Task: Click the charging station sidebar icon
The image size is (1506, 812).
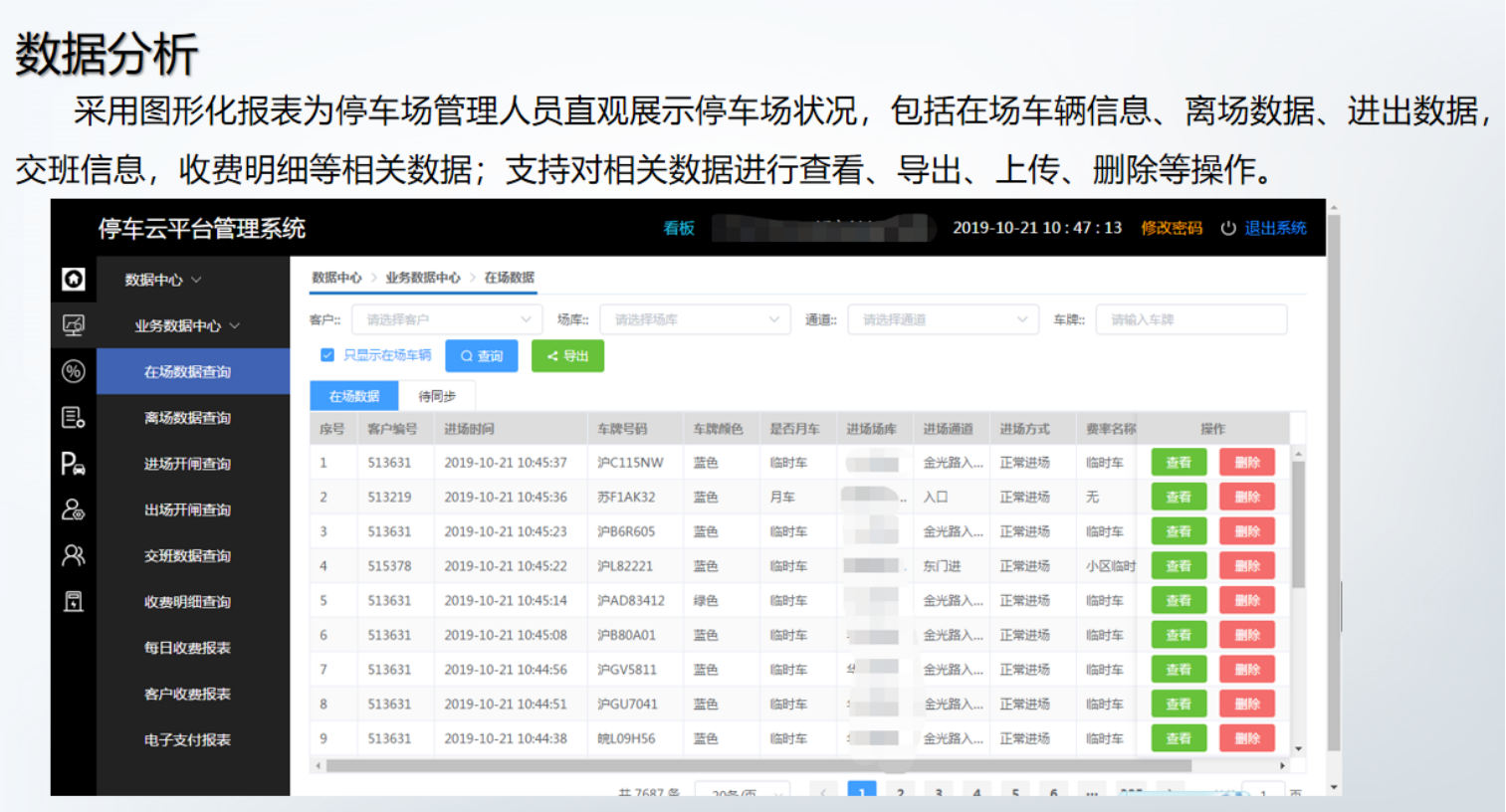Action: point(74,601)
